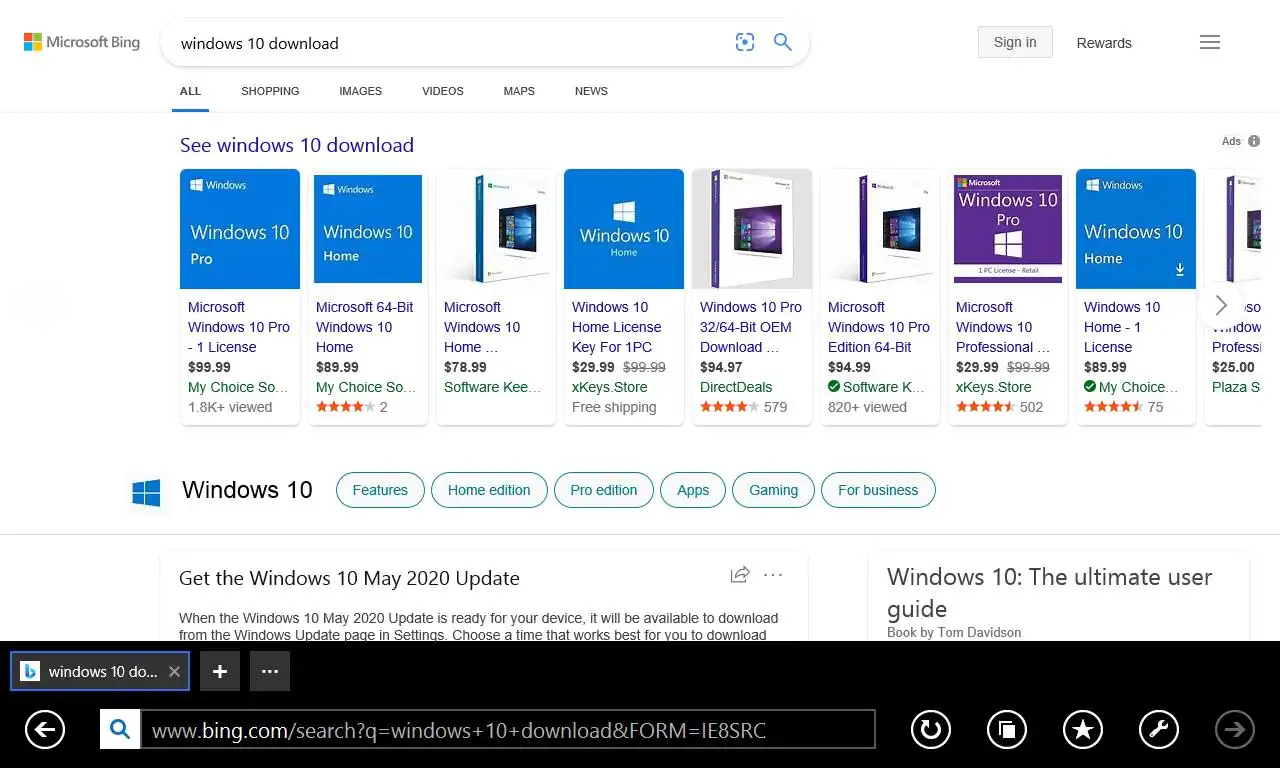Screen dimensions: 1280x768
Task: Advance product carousel with right chevron
Action: point(1220,305)
